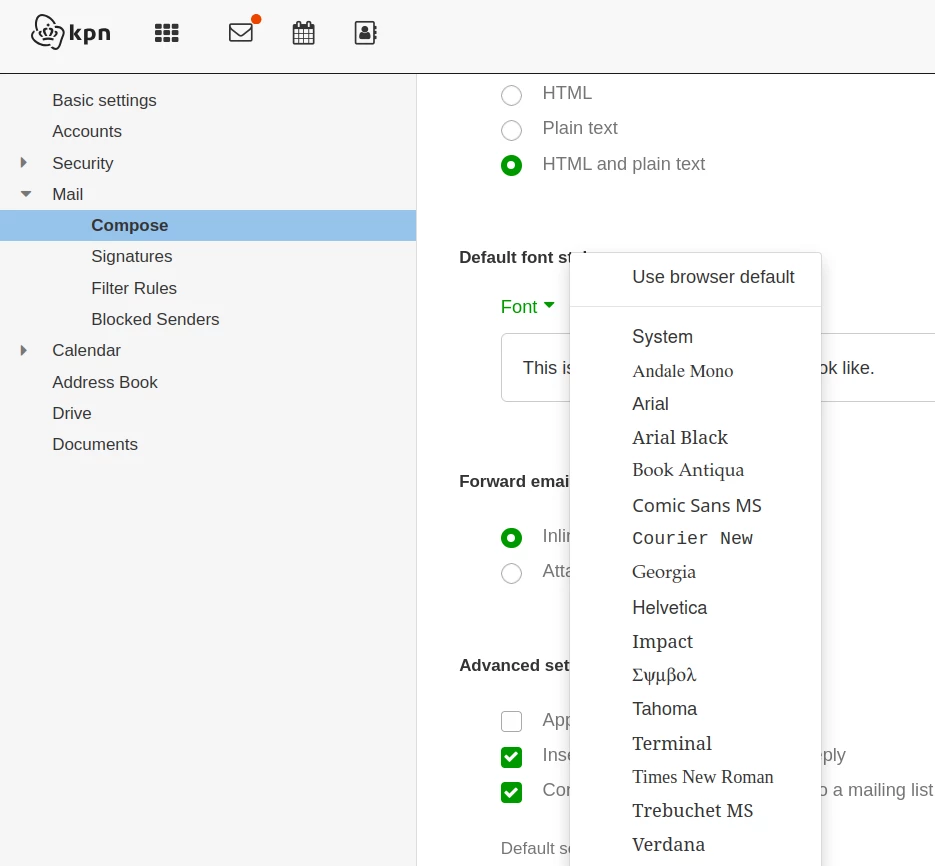Open the Mail app envelope icon
This screenshot has width=935, height=866.
point(241,32)
